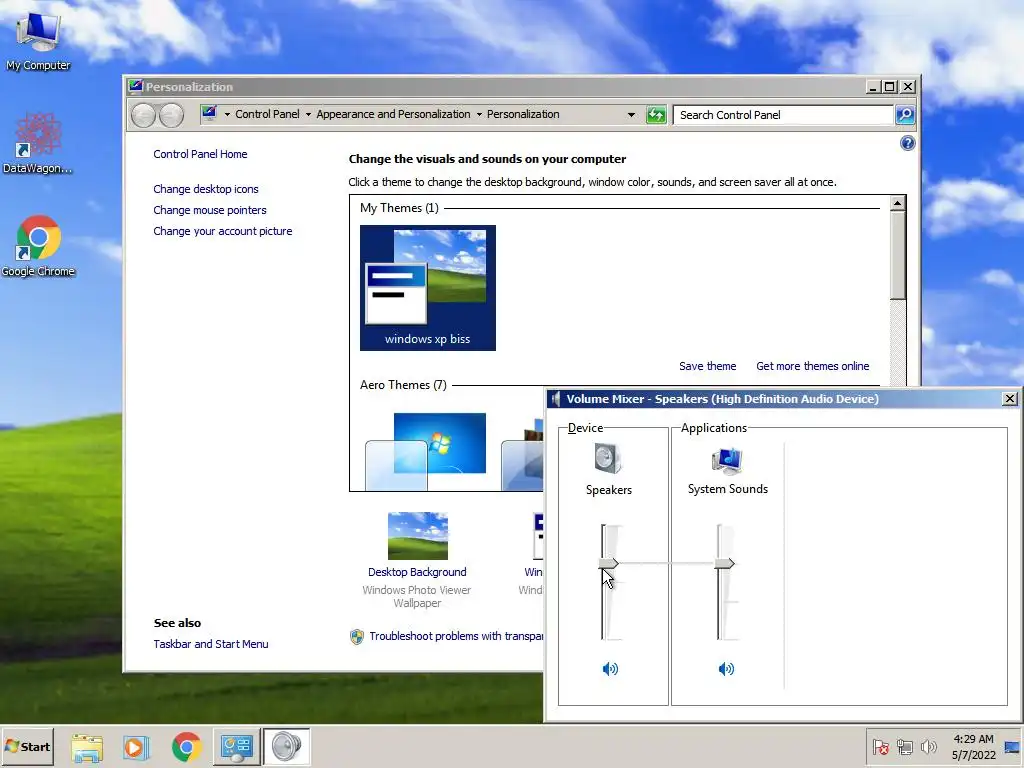Select the Windows 7 Aero theme thumbnail
This screenshot has height=768, width=1024.
(427, 451)
